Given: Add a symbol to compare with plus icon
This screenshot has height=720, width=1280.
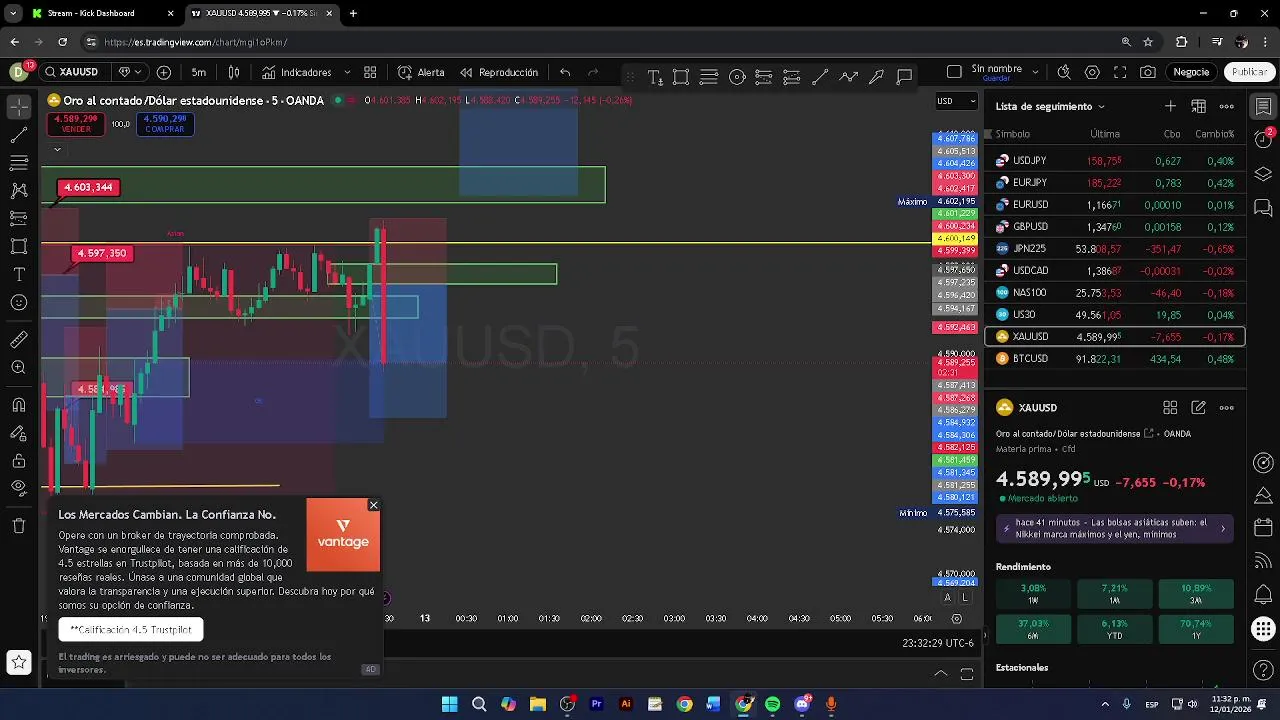Looking at the screenshot, I should click(x=164, y=72).
